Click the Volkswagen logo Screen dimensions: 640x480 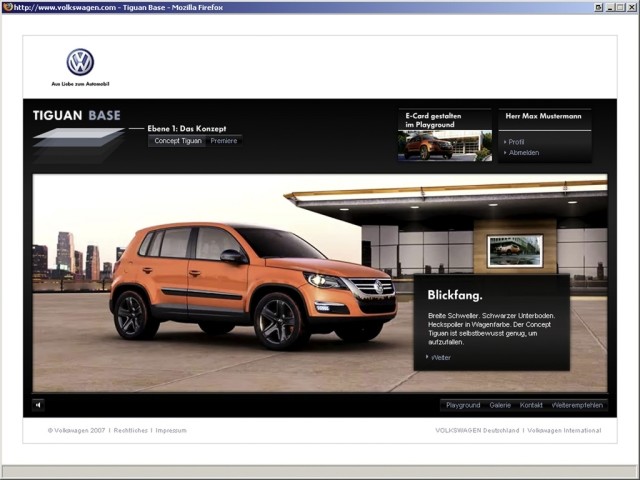point(80,62)
